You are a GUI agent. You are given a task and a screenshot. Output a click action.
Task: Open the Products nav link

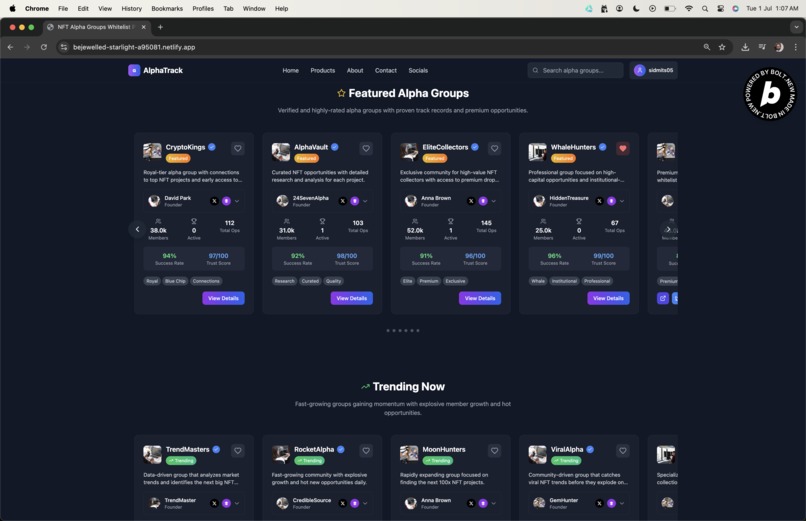click(x=323, y=70)
